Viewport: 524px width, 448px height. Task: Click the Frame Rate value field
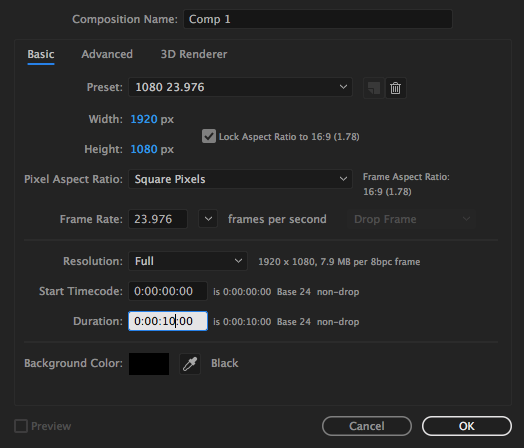pyautogui.click(x=158, y=219)
